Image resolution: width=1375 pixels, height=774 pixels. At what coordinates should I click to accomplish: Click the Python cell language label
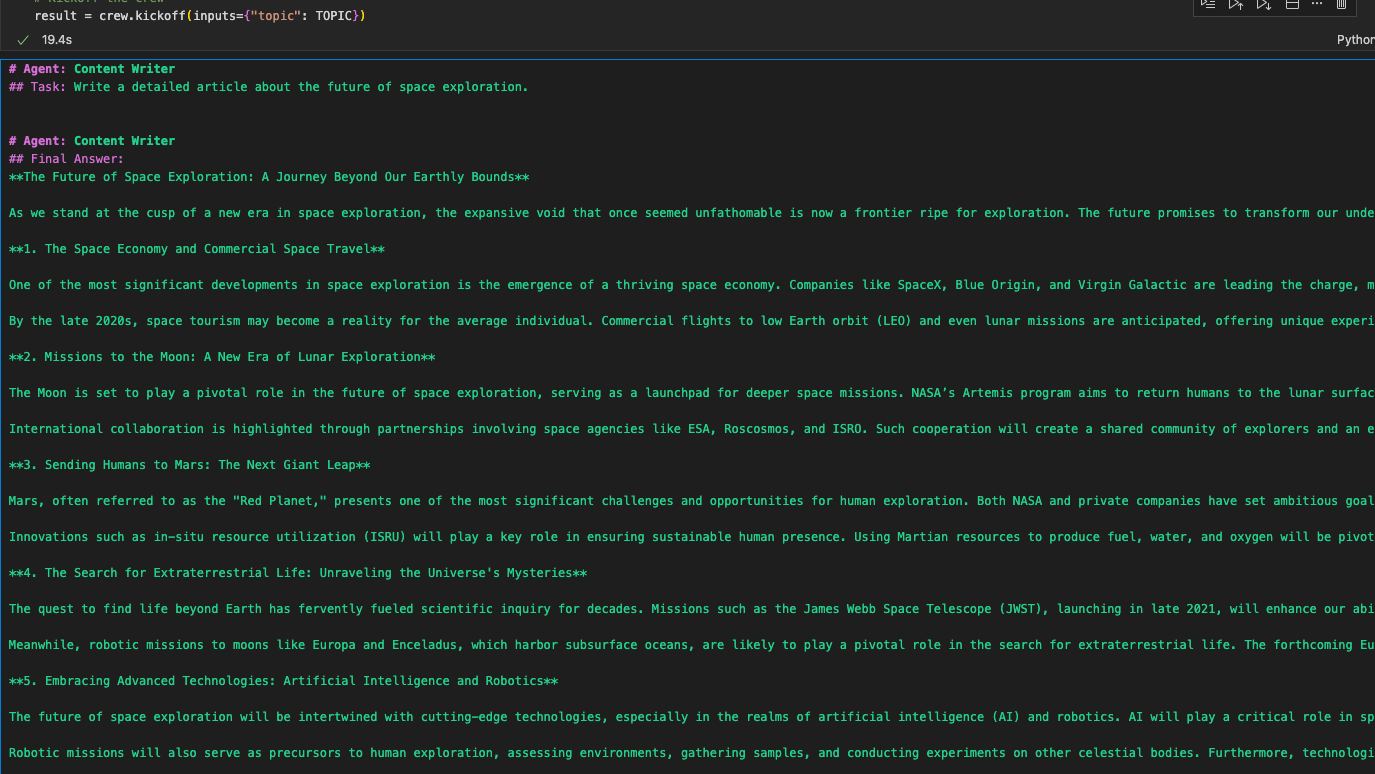(1356, 40)
